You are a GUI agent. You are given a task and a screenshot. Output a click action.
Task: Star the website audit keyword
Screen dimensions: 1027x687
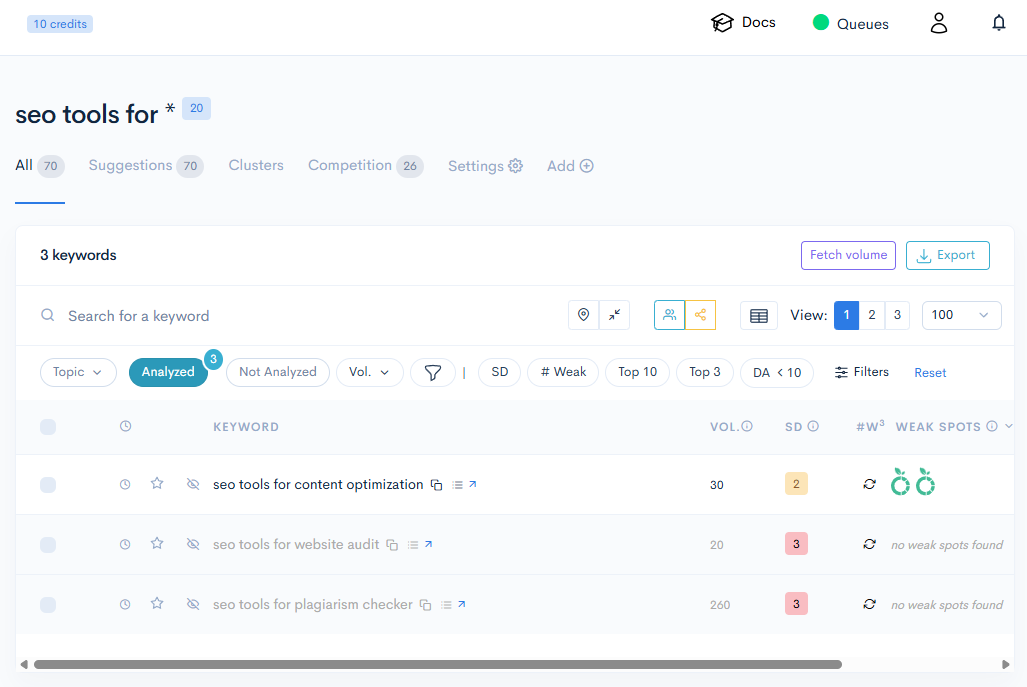(157, 544)
